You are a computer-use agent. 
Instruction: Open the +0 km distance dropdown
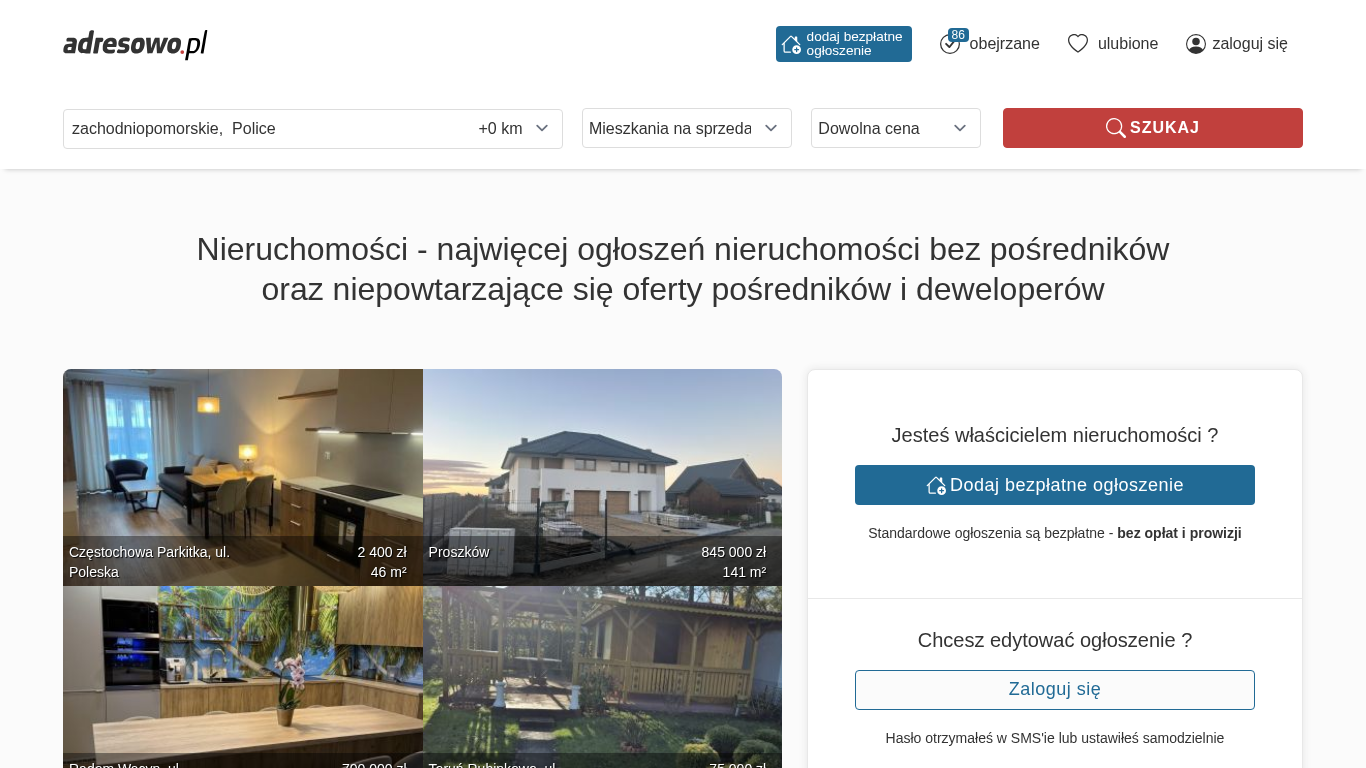tap(513, 129)
